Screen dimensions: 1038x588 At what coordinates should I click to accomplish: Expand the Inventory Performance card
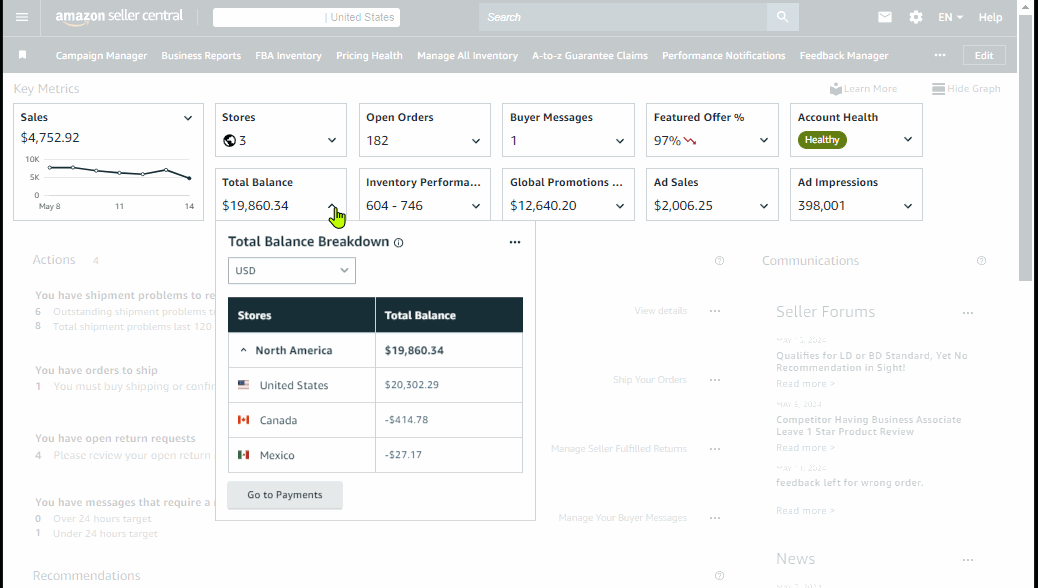point(476,206)
